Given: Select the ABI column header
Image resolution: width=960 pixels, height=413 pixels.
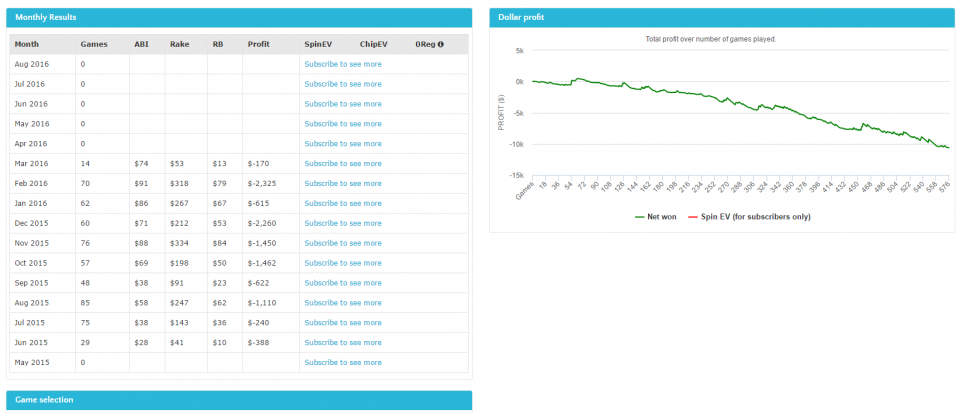Looking at the screenshot, I should pyautogui.click(x=141, y=44).
